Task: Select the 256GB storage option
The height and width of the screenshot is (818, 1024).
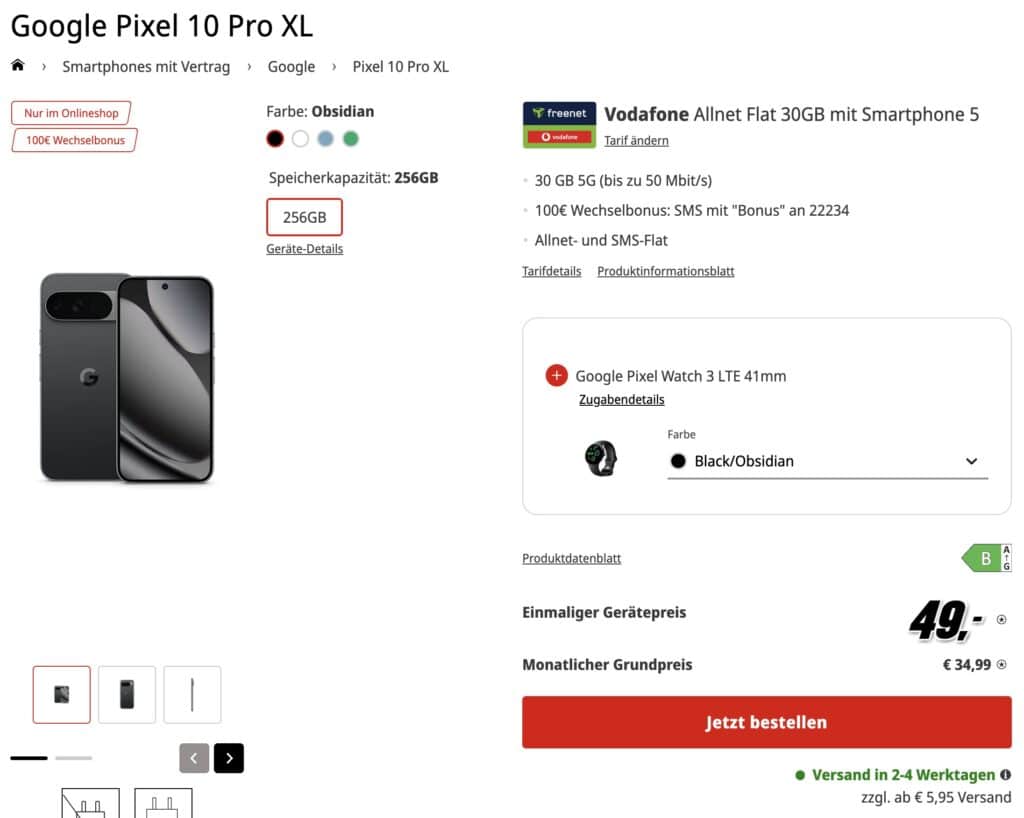Action: 304,217
